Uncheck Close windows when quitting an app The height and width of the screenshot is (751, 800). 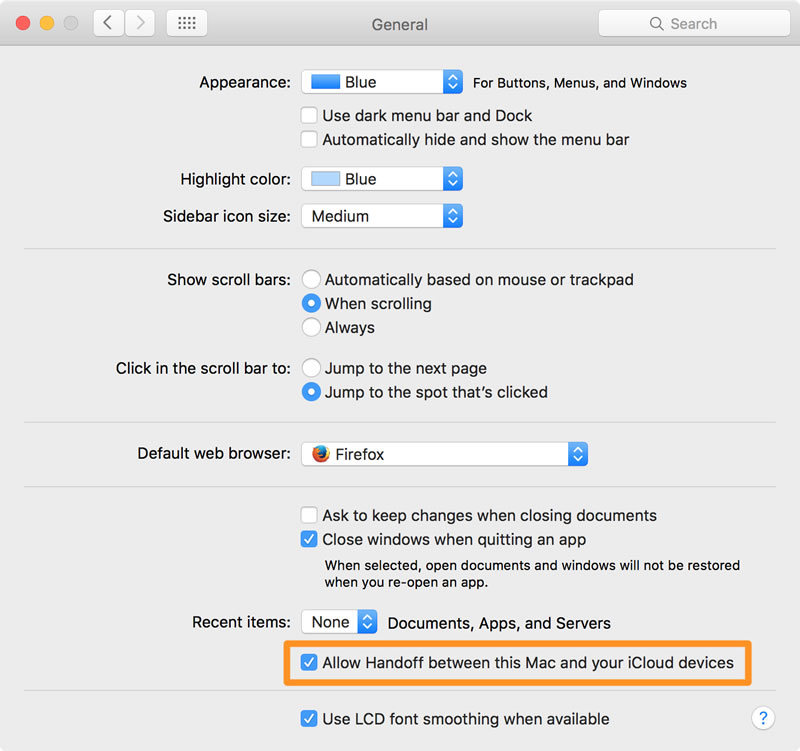coord(309,539)
